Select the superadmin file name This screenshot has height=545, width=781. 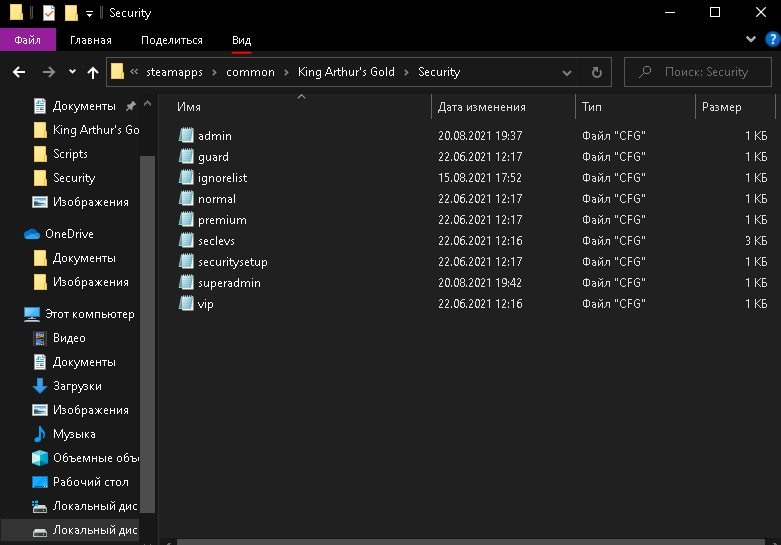pos(229,283)
